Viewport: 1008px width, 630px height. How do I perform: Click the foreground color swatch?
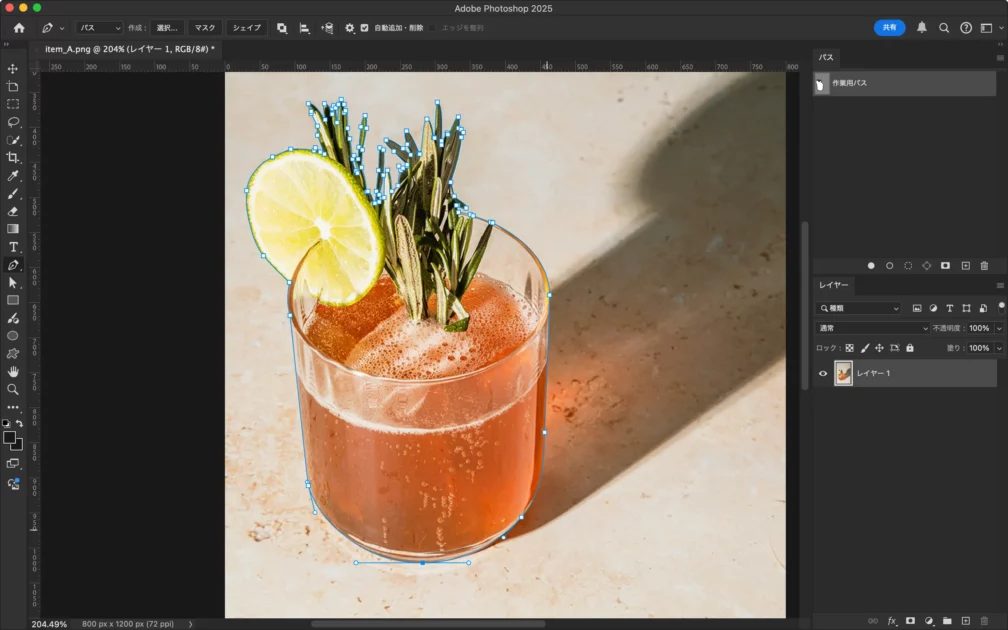click(10, 438)
